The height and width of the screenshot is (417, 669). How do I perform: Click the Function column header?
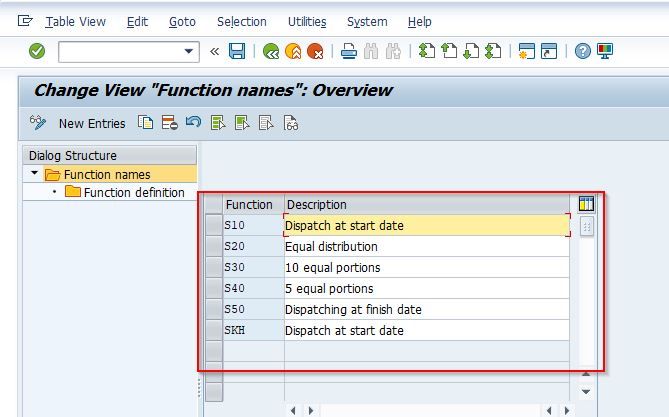tap(253, 204)
